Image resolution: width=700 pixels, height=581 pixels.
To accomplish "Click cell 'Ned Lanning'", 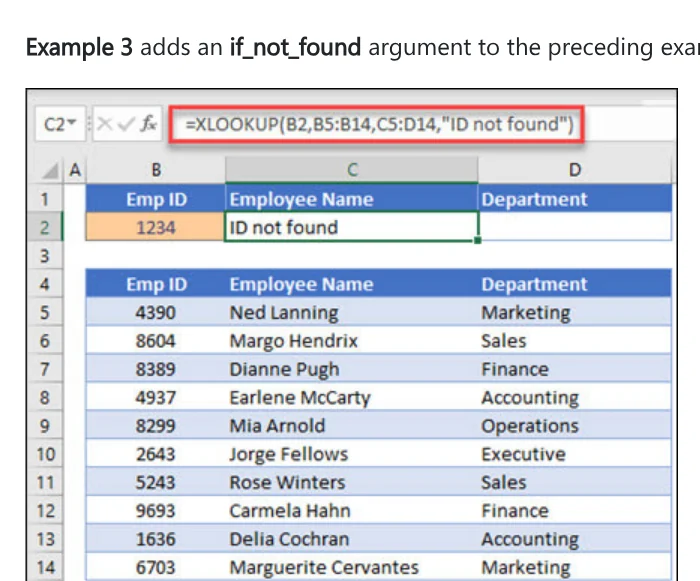I will pyautogui.click(x=352, y=312).
